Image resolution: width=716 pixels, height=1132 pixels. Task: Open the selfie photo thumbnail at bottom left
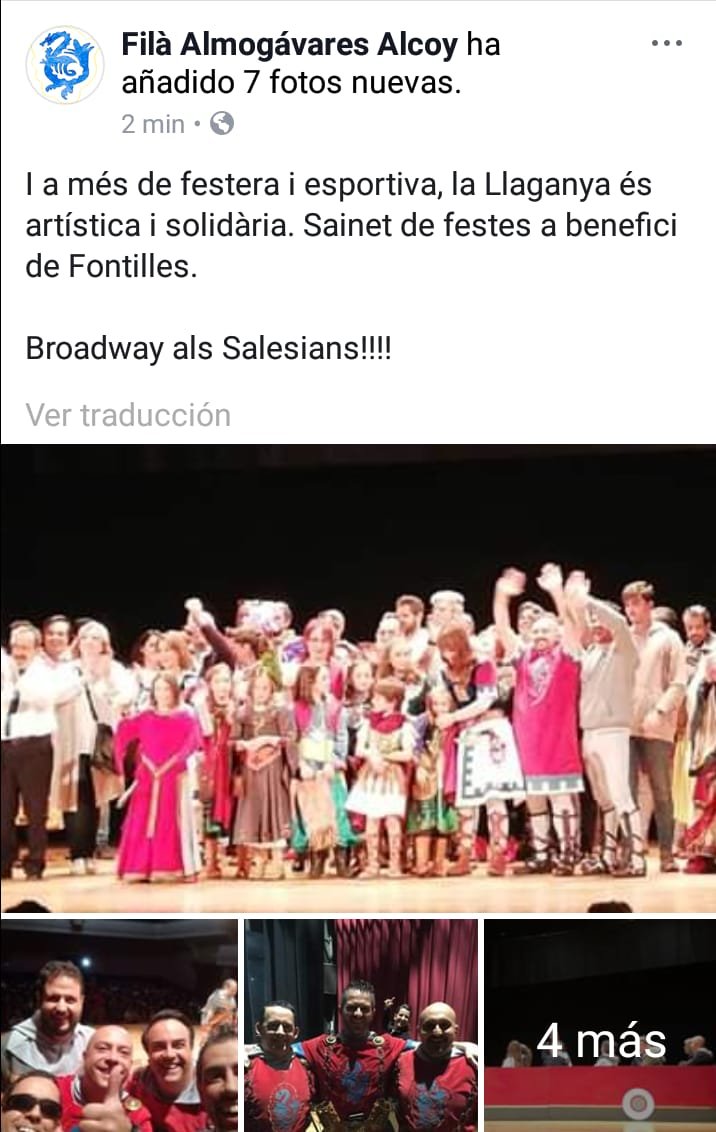(x=118, y=1025)
